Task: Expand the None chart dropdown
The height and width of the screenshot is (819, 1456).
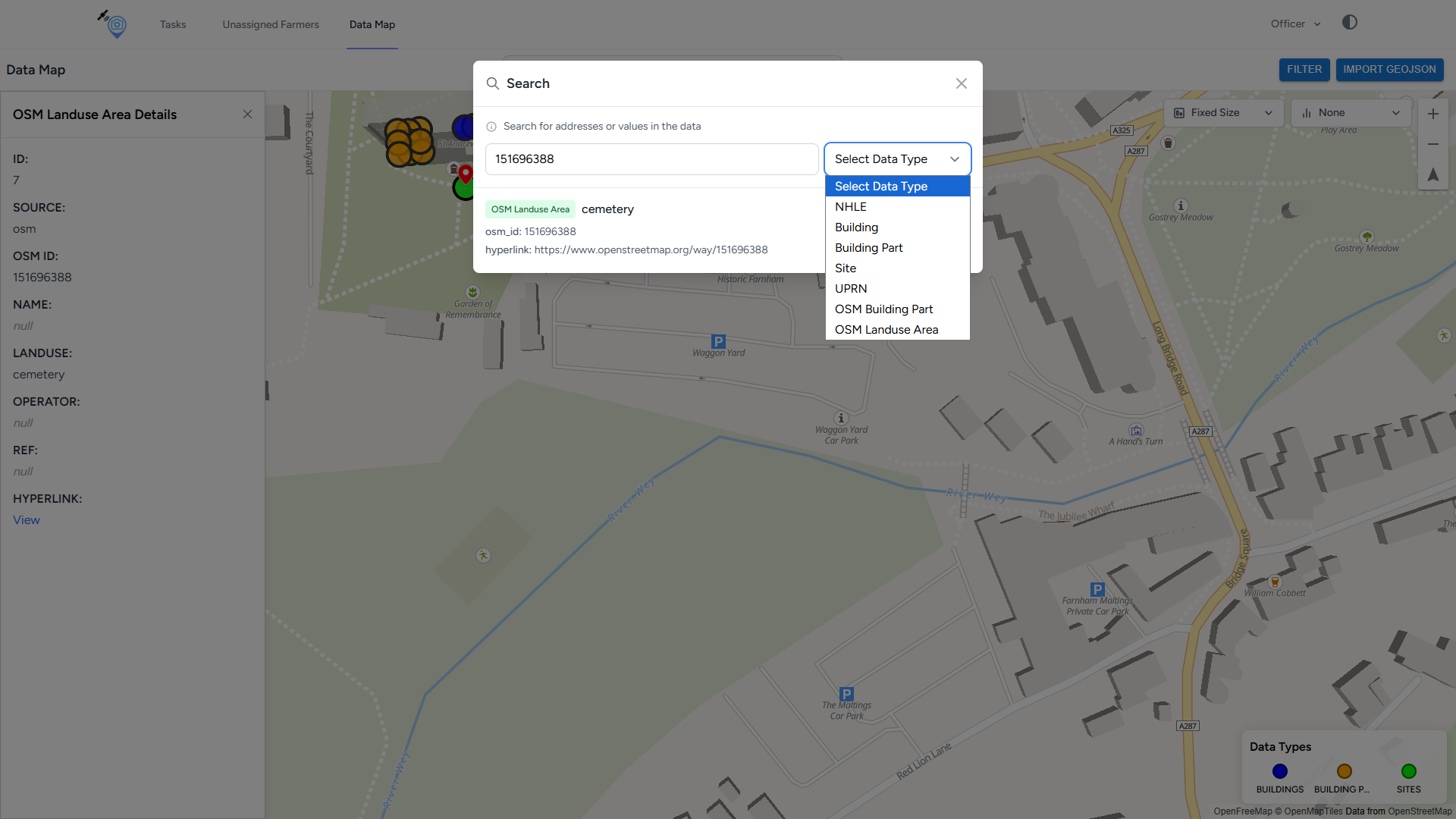Action: (x=1351, y=113)
